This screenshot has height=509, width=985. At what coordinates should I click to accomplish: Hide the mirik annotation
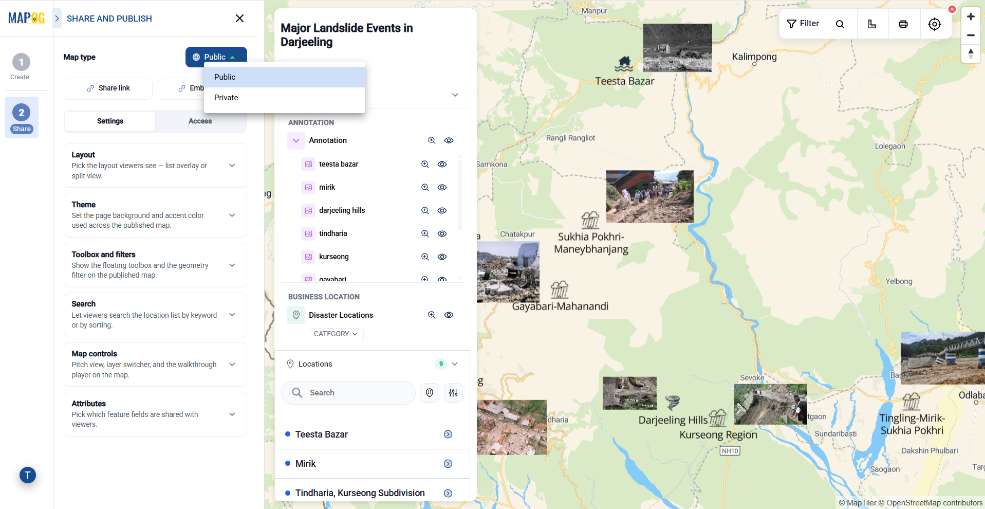tap(442, 187)
